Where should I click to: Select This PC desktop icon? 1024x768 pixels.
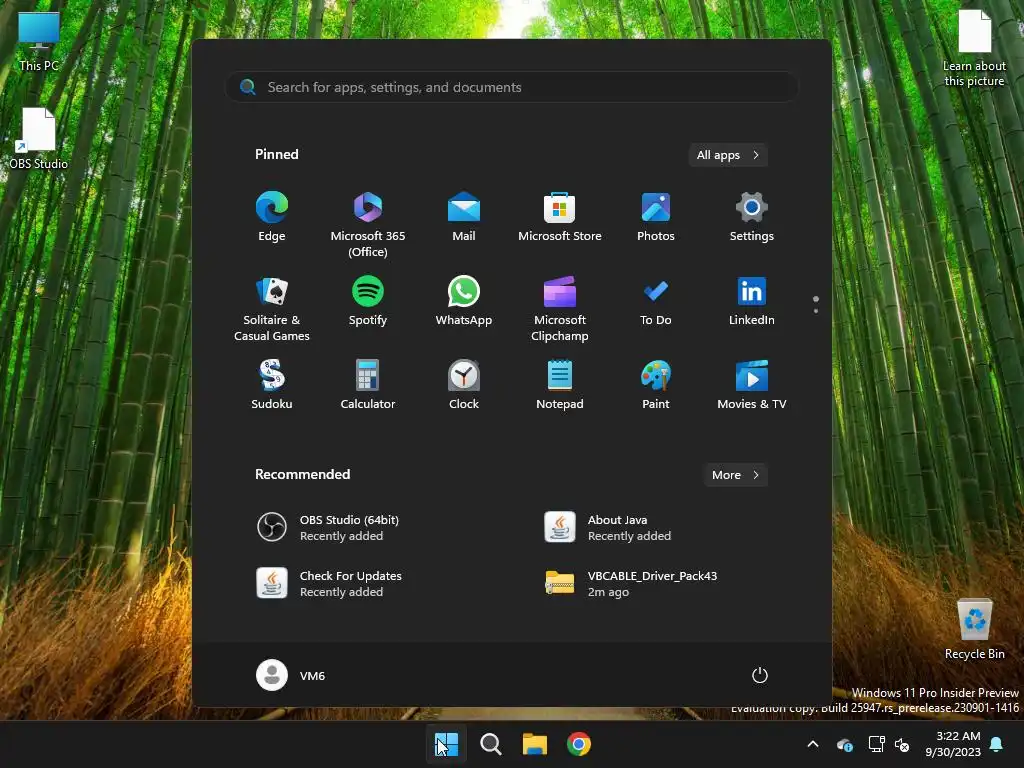click(x=39, y=41)
